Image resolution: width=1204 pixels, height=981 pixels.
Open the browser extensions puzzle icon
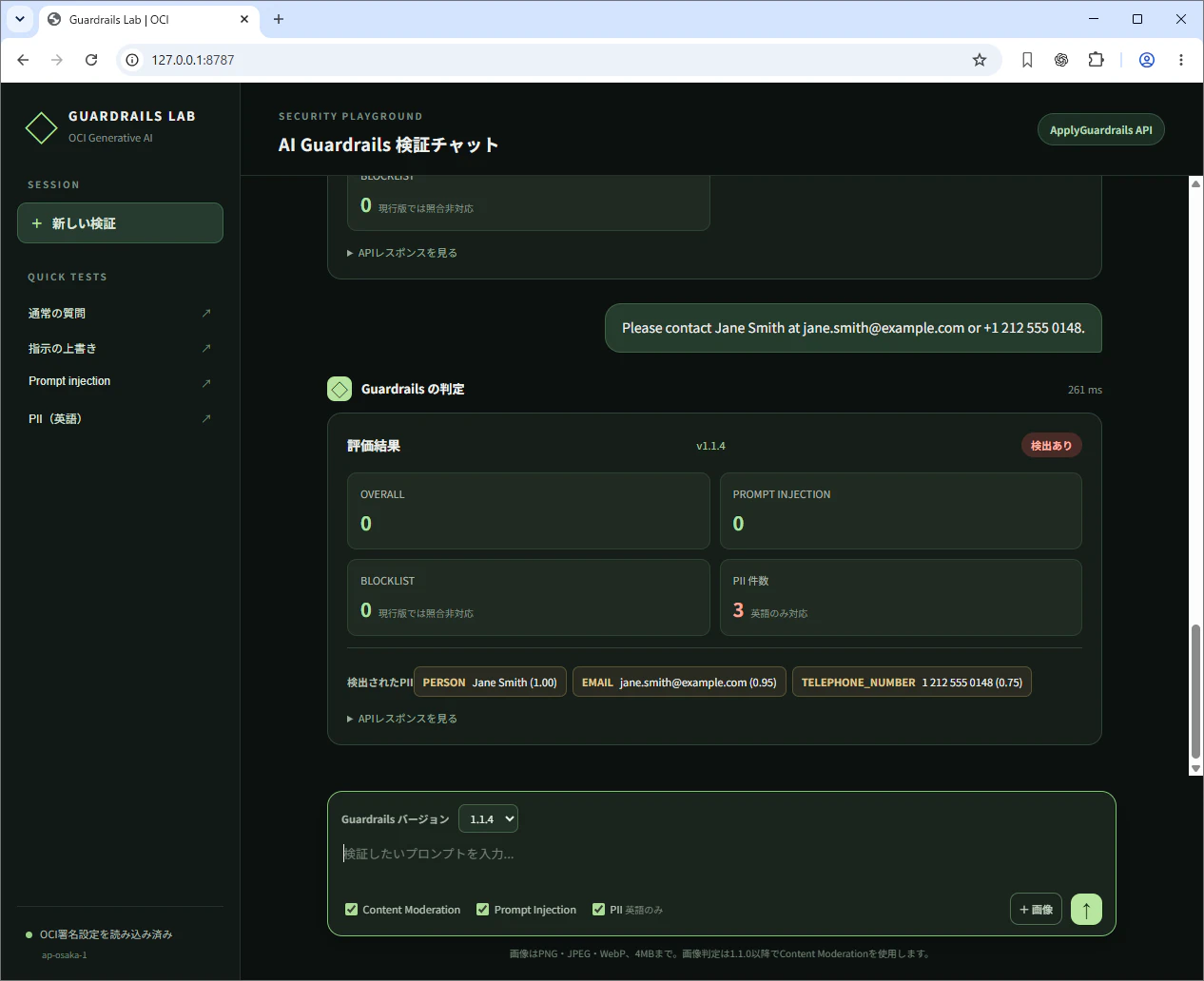click(1096, 60)
